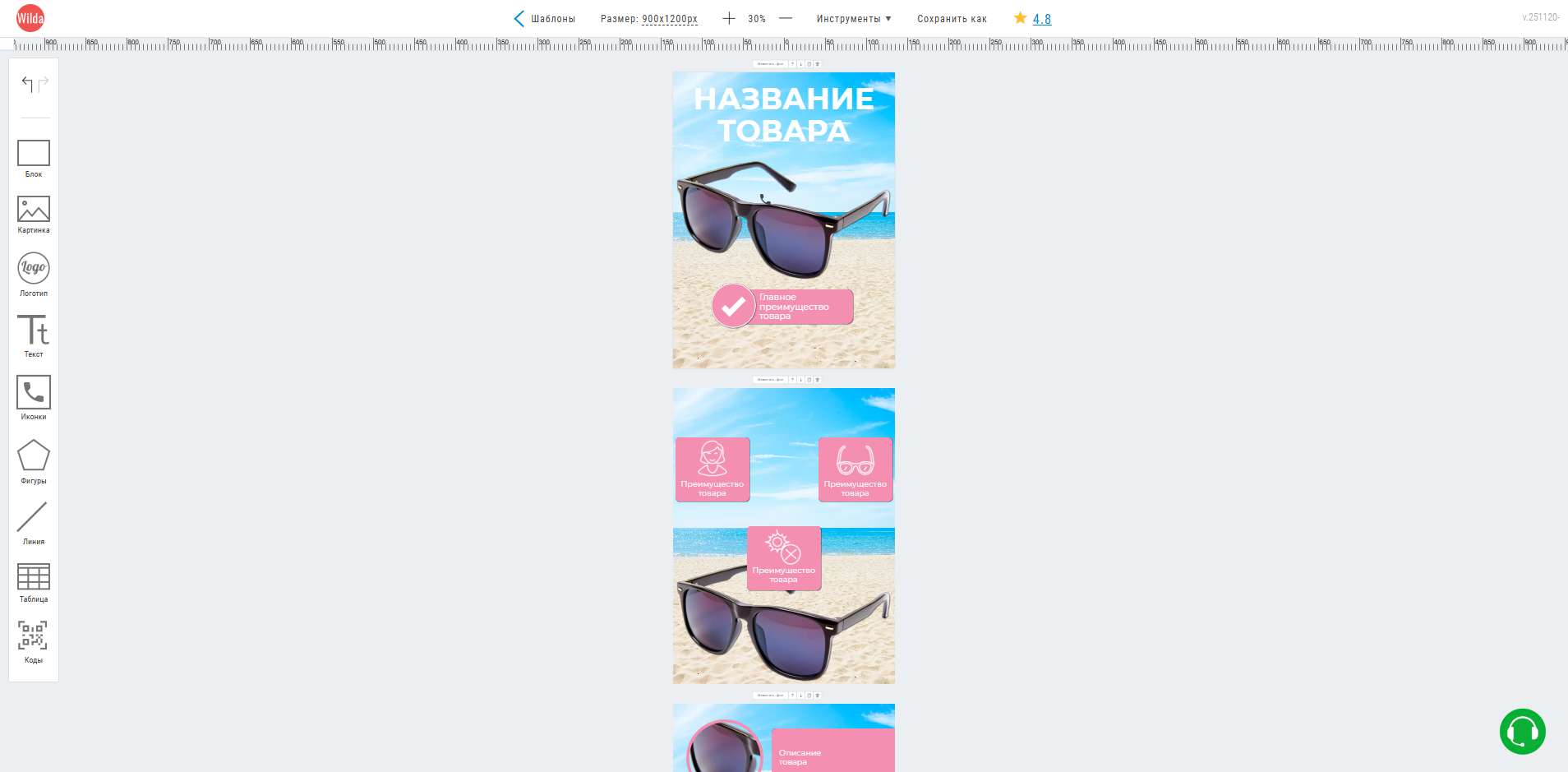The image size is (1568, 772).
Task: Expand the Инструменты dropdown
Action: click(x=854, y=19)
